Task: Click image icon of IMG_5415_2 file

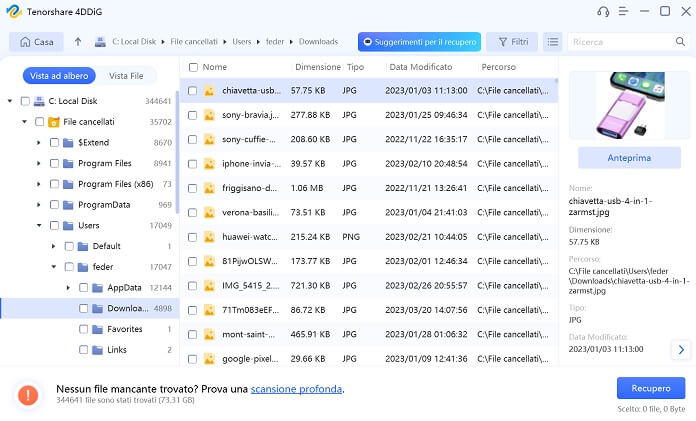Action: (209, 286)
